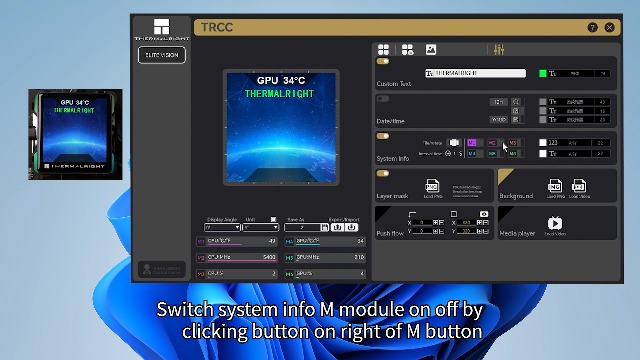The height and width of the screenshot is (360, 640).
Task: Open the settings sliders icon tab
Action: 499,50
